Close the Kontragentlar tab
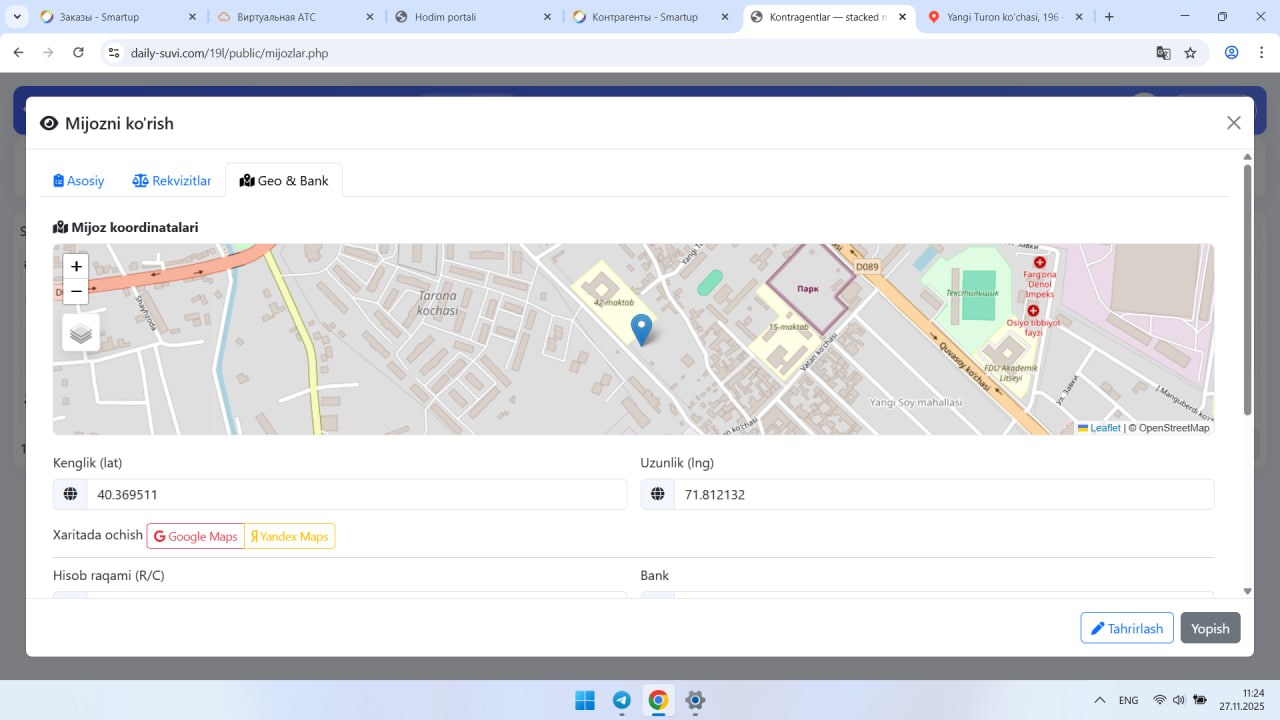 tap(903, 17)
